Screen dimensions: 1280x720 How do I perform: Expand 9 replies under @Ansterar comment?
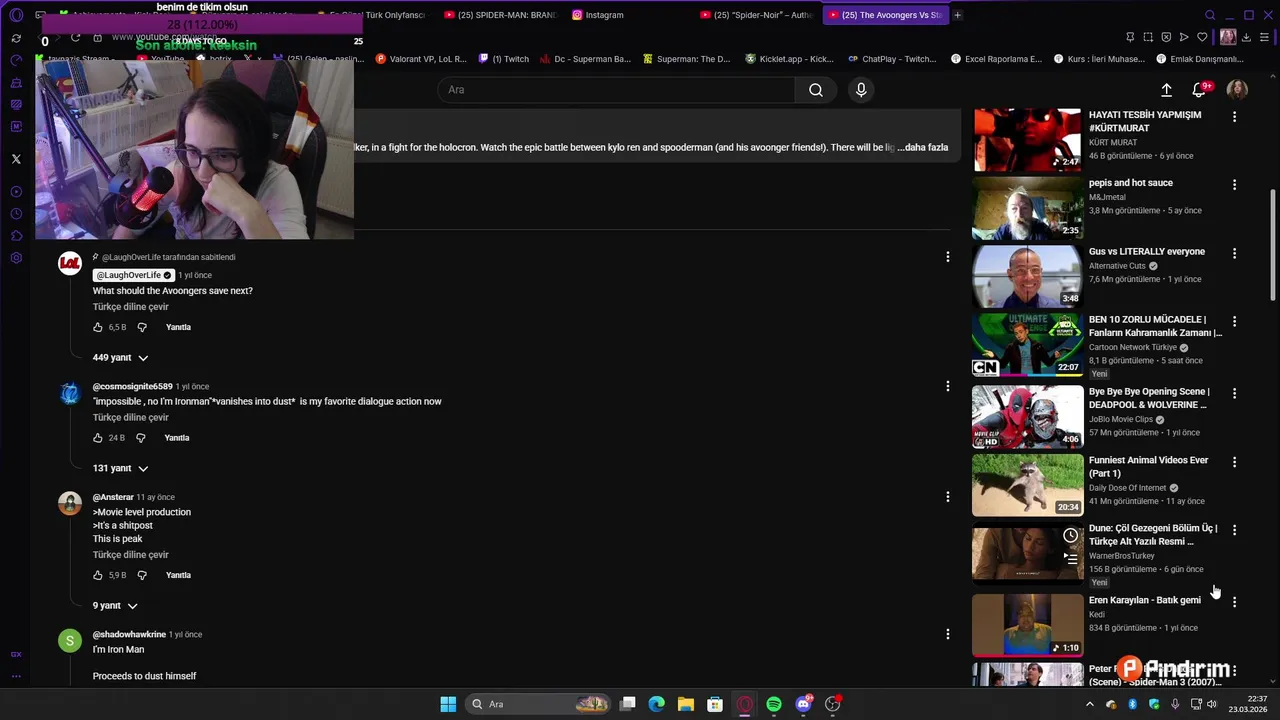[x=115, y=605]
